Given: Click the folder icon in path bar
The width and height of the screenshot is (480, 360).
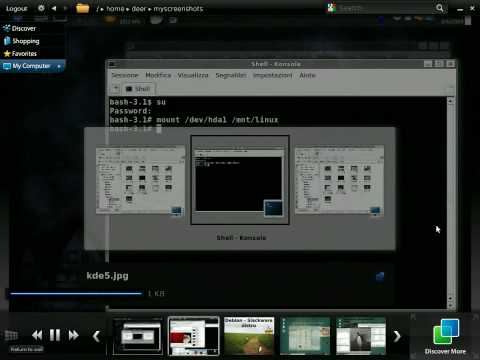Looking at the screenshot, I should pyautogui.click(x=82, y=8).
